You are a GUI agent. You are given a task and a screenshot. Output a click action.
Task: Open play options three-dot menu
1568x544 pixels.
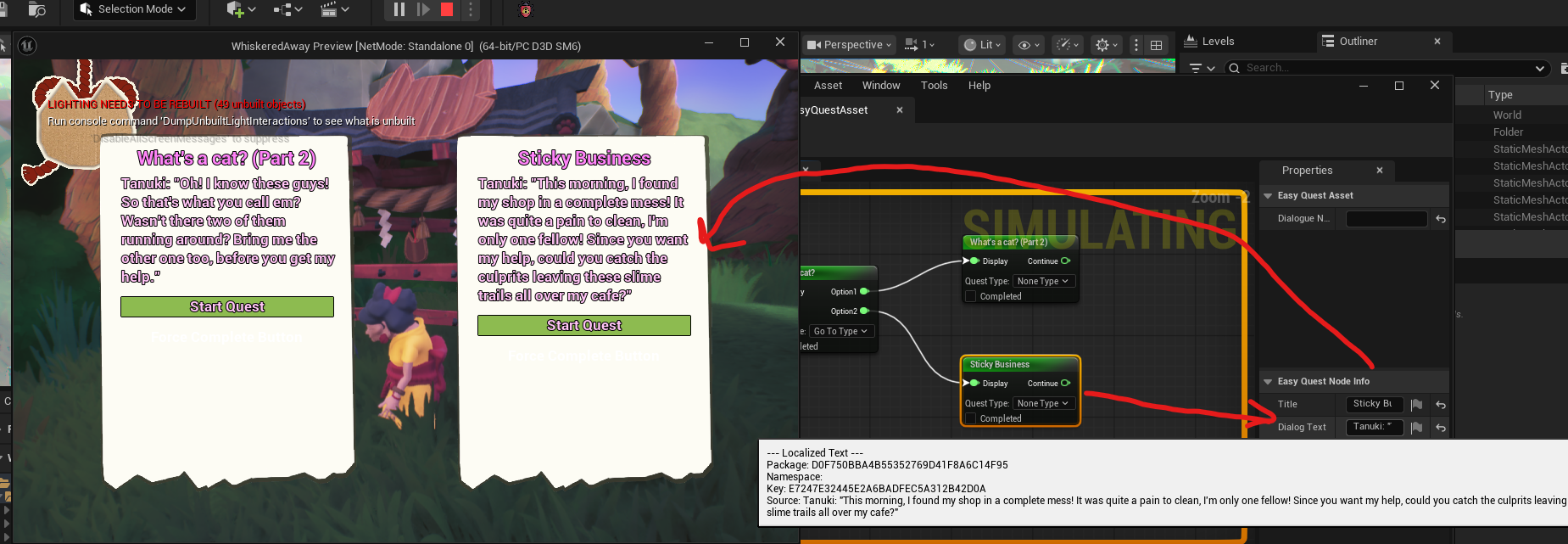[471, 9]
